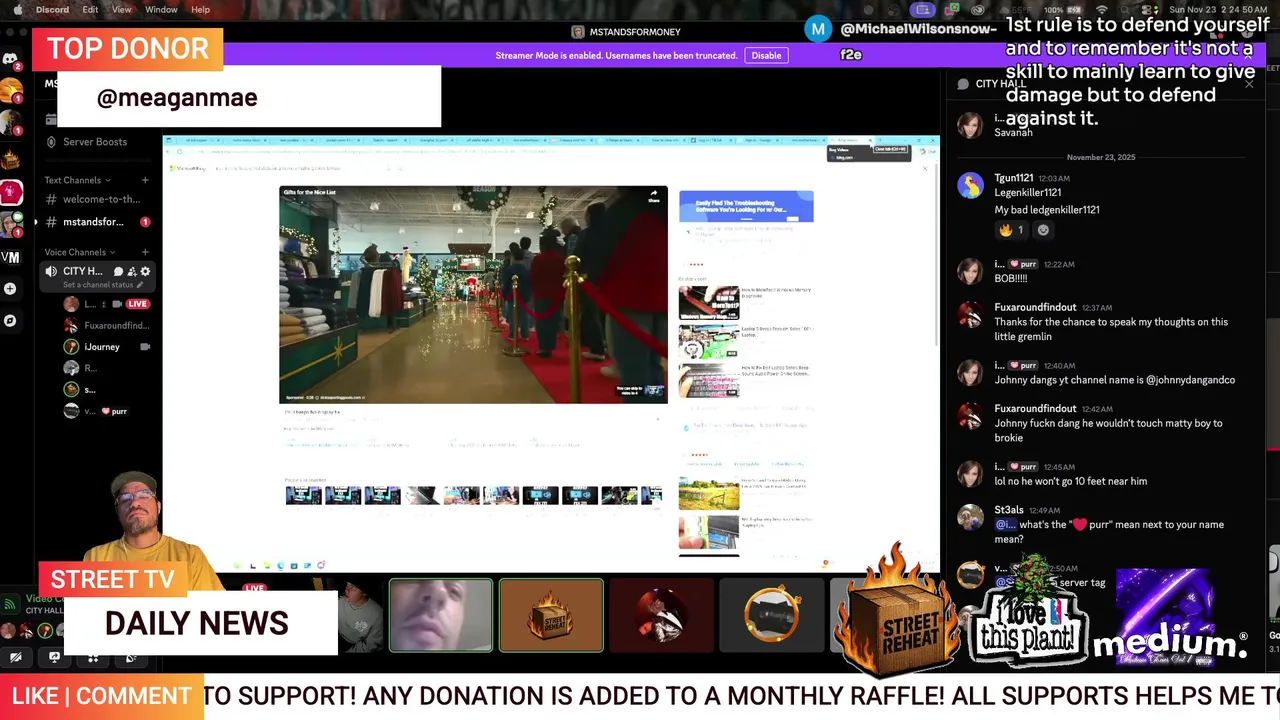The width and height of the screenshot is (1280, 720).
Task: Open the View menu
Action: pos(121,10)
